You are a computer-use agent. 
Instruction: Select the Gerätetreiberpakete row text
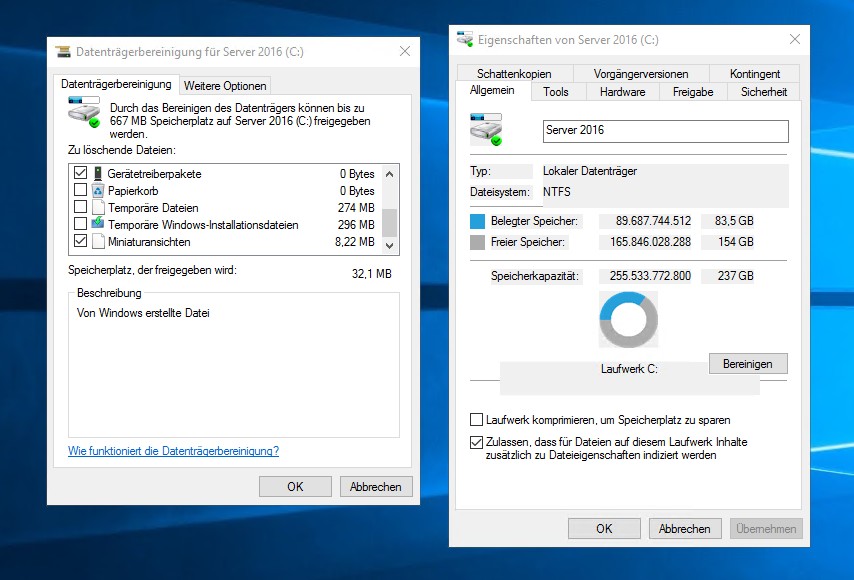155,174
